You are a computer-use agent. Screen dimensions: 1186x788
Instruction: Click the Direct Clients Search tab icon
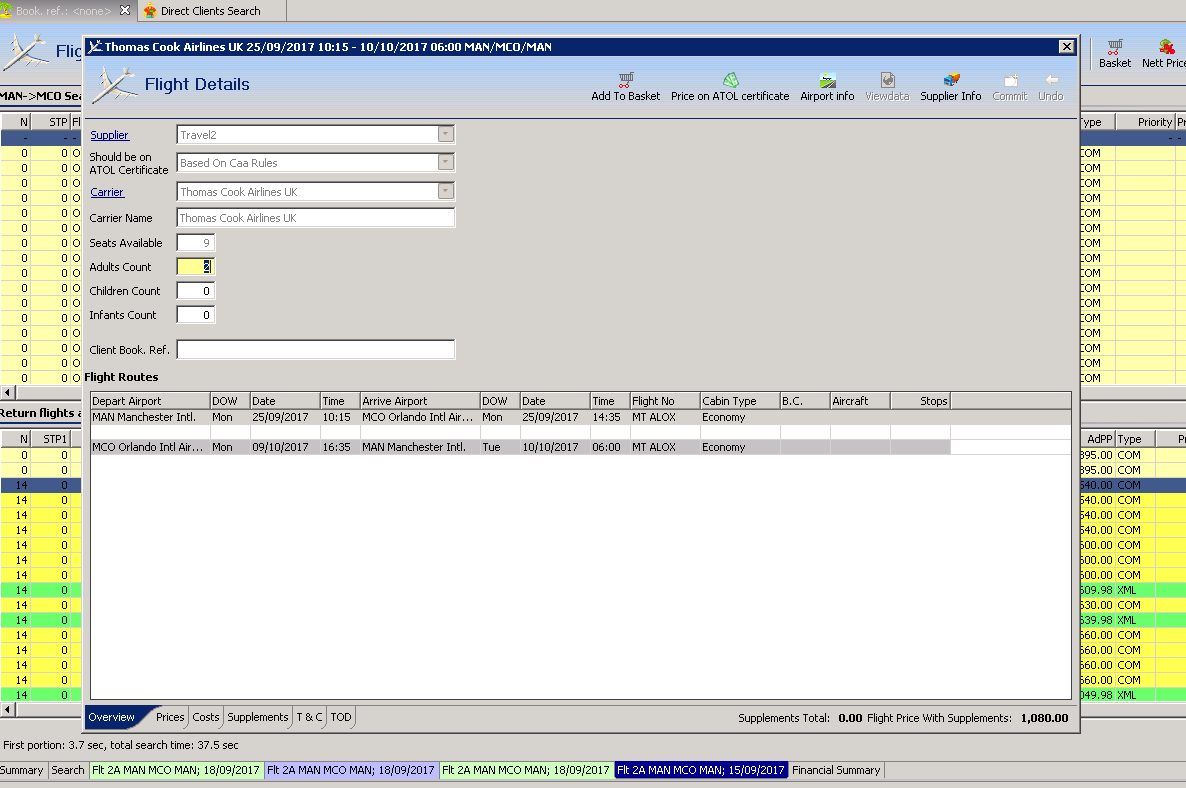150,11
